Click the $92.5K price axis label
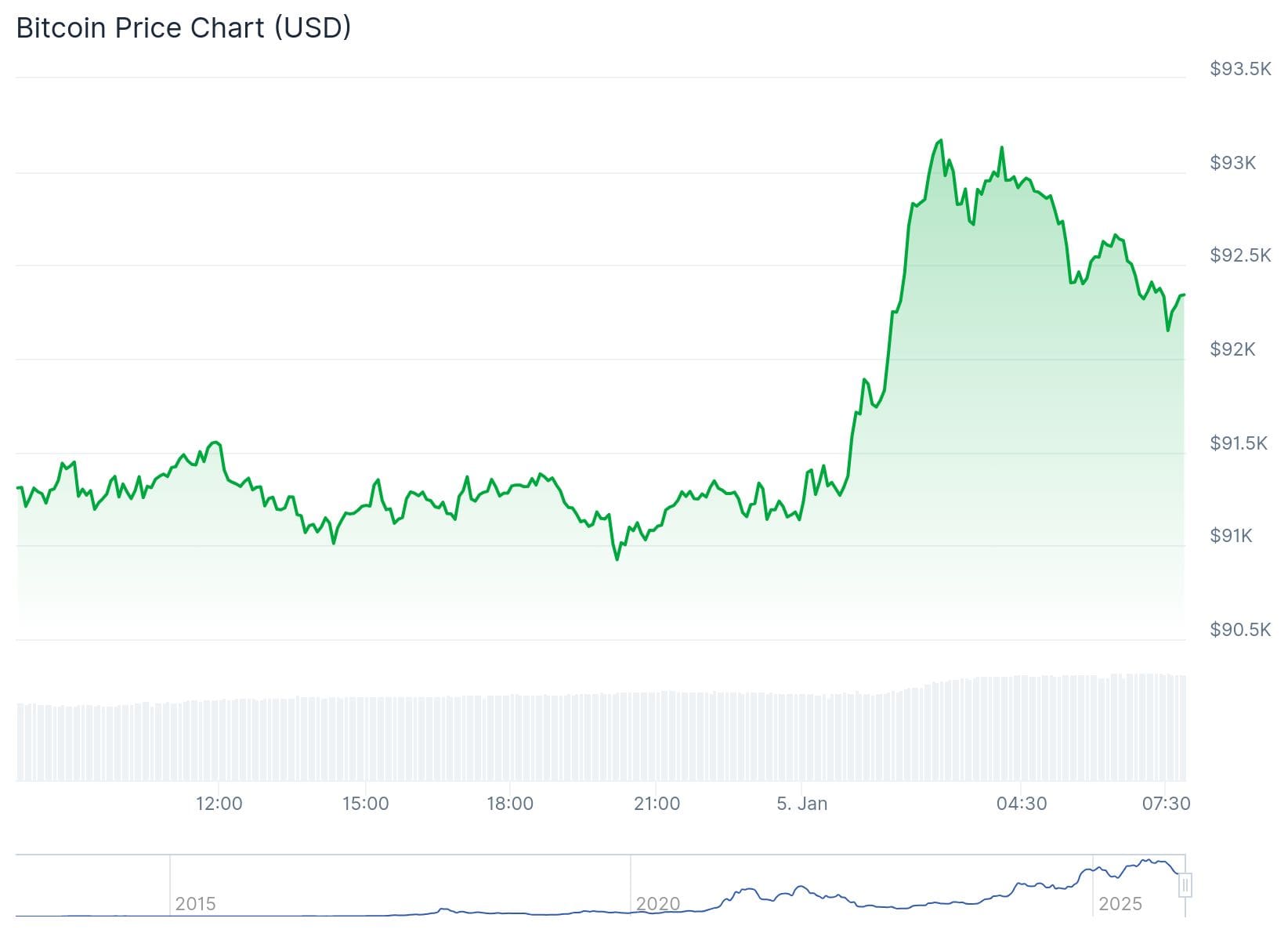 click(x=1240, y=255)
